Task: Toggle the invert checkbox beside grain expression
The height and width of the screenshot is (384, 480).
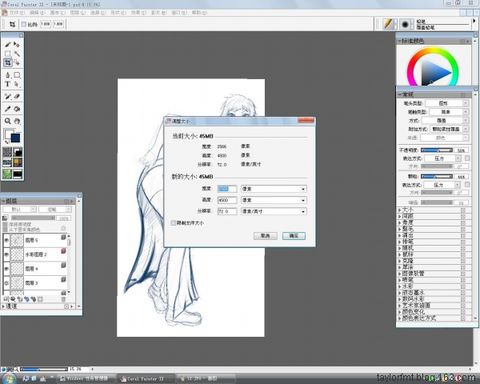Action: pyautogui.click(x=467, y=184)
